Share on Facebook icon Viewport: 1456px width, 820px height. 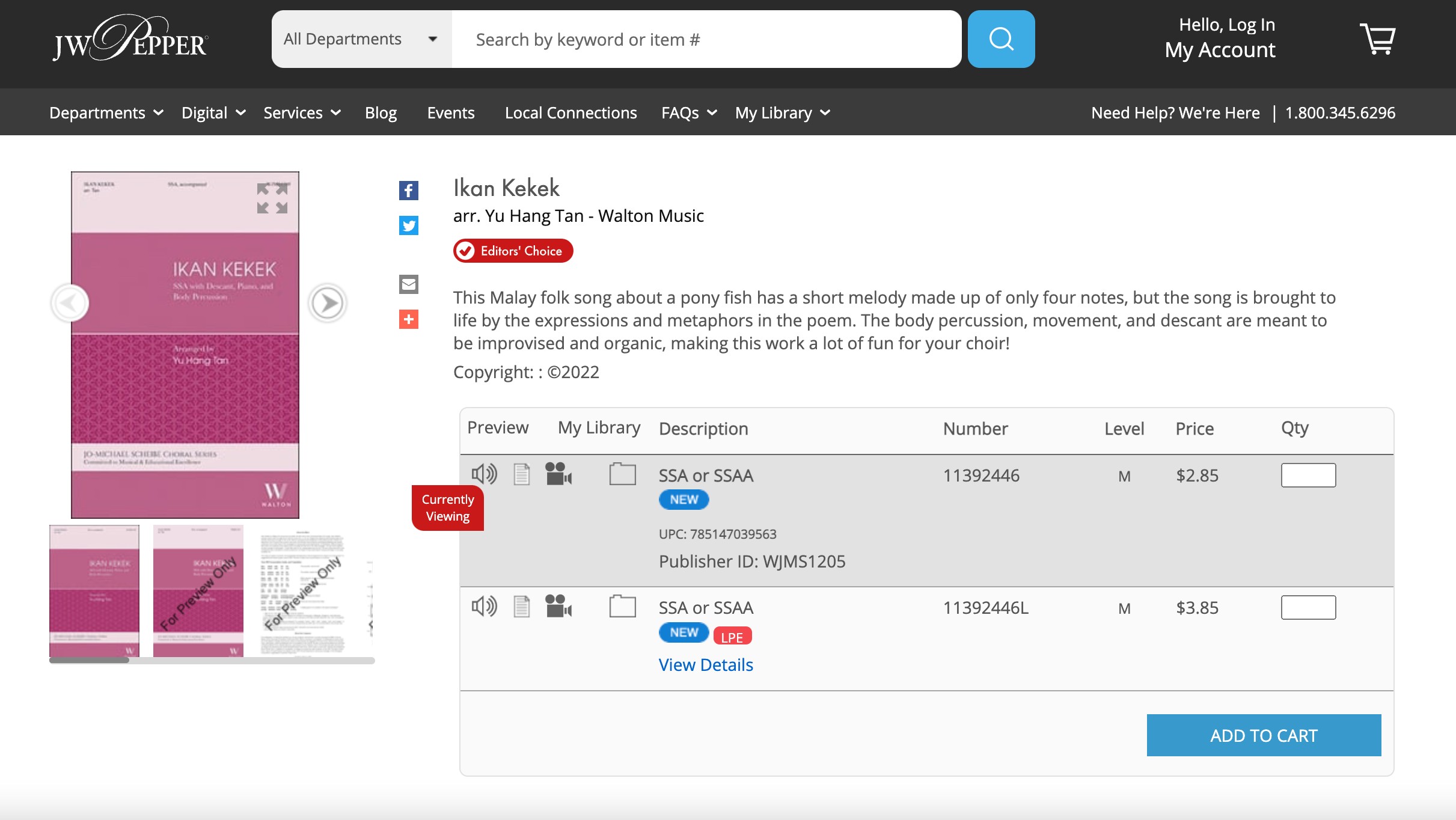click(x=409, y=191)
